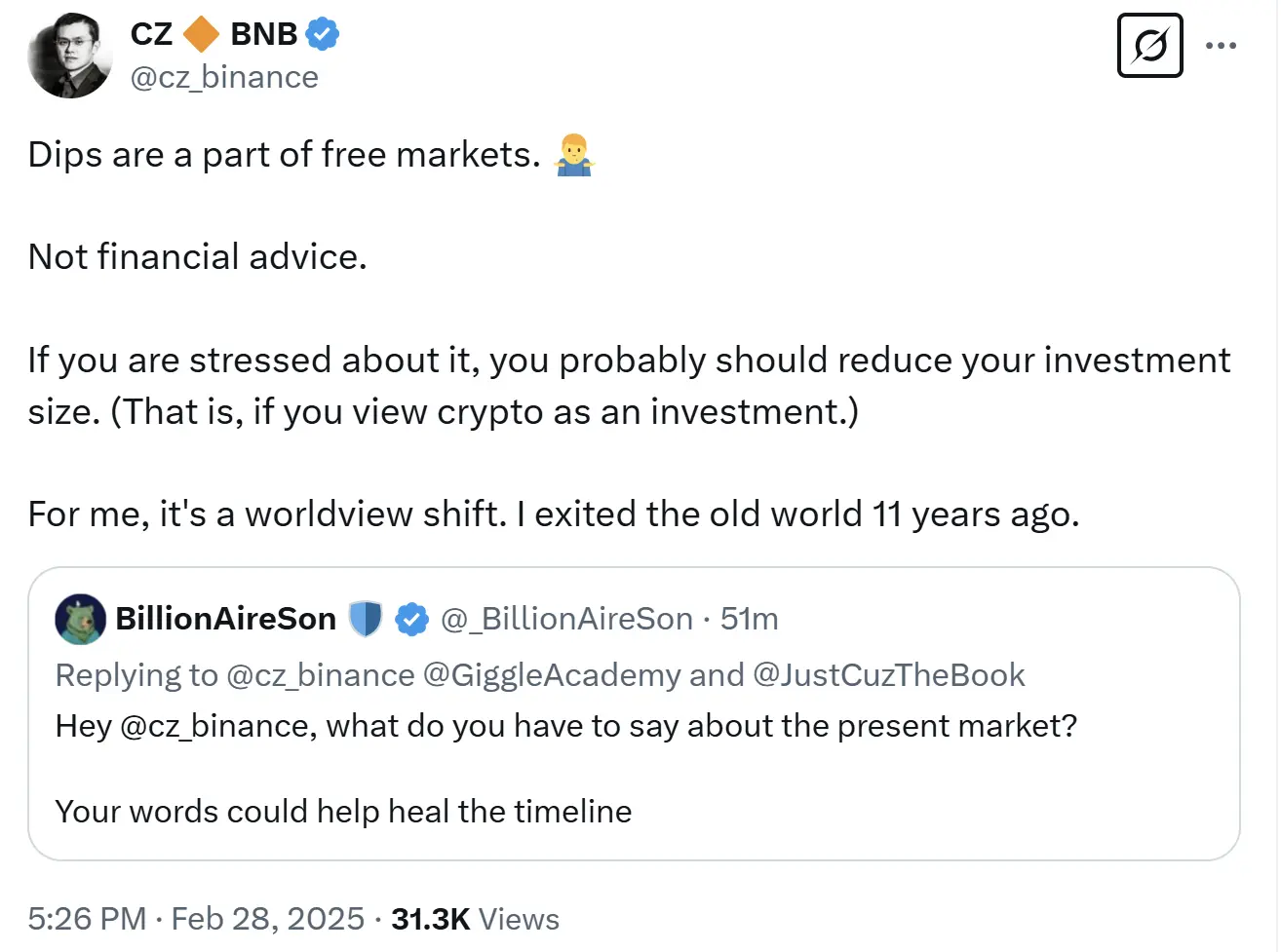The width and height of the screenshot is (1281, 952).
Task: View the 31.3K Views count
Action: pyautogui.click(x=475, y=919)
